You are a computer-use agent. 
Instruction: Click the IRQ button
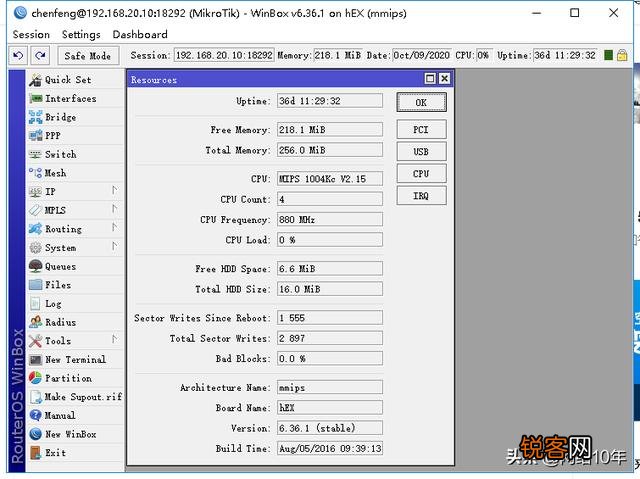pyautogui.click(x=421, y=196)
